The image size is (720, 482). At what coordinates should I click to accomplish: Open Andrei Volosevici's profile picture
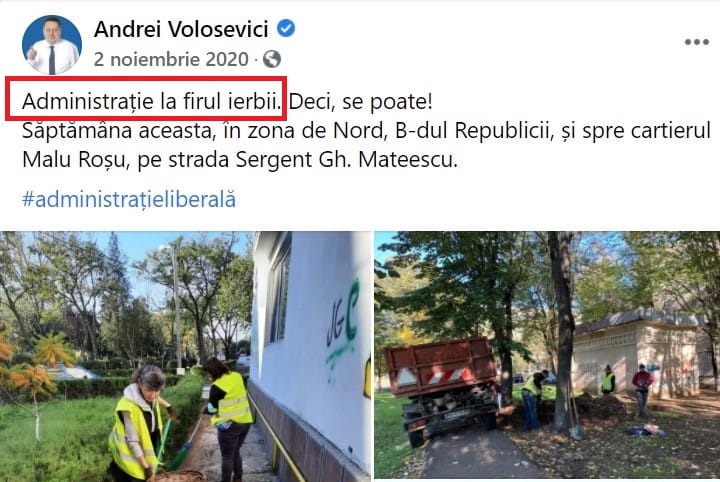(52, 45)
